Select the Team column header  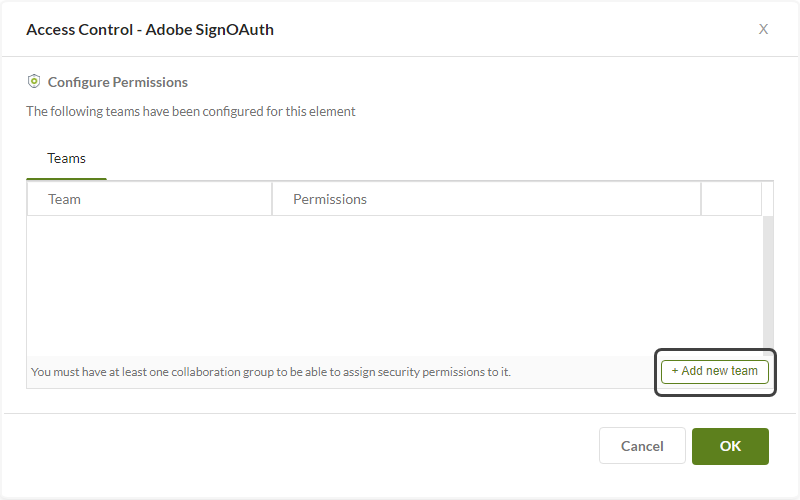click(65, 199)
